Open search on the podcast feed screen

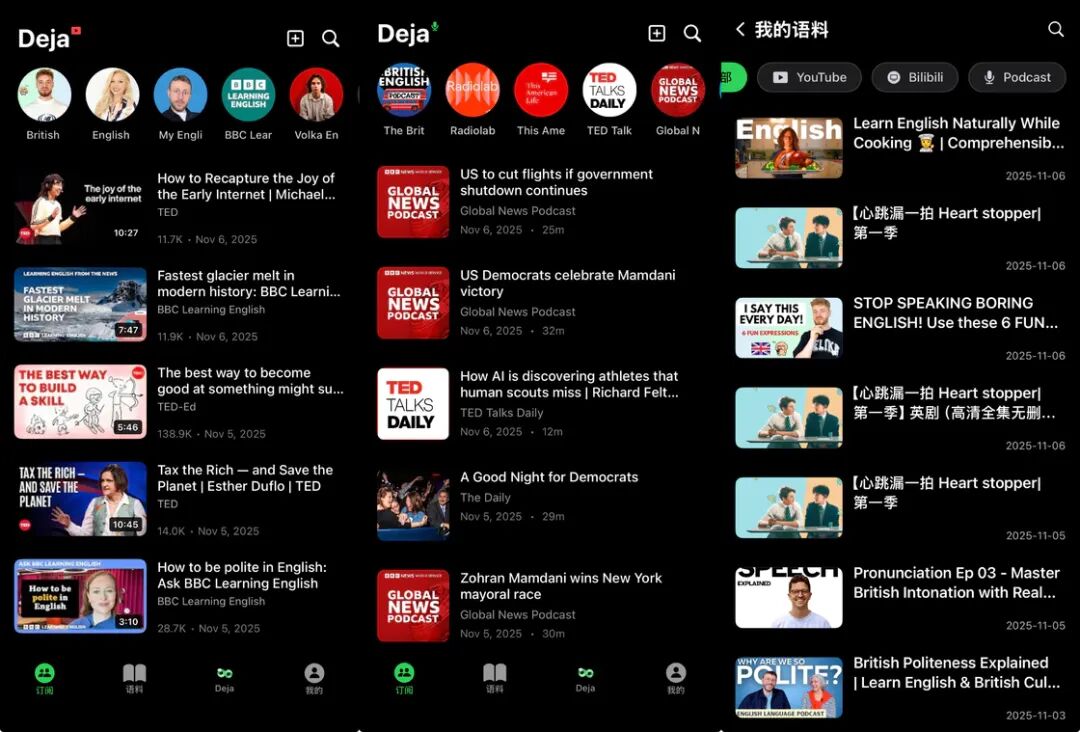pyautogui.click(x=692, y=33)
